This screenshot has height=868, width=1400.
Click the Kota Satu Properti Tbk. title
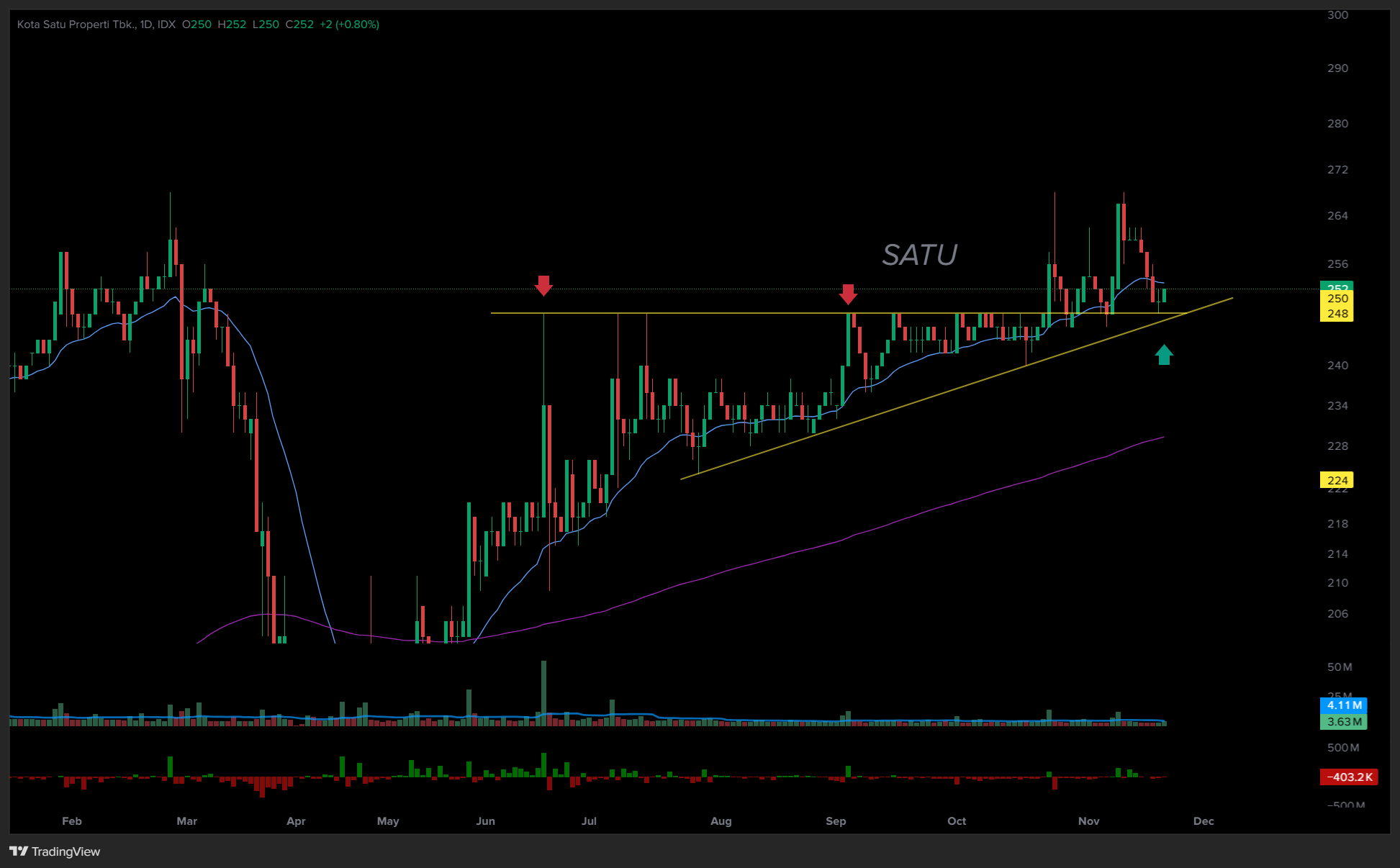pos(76,24)
